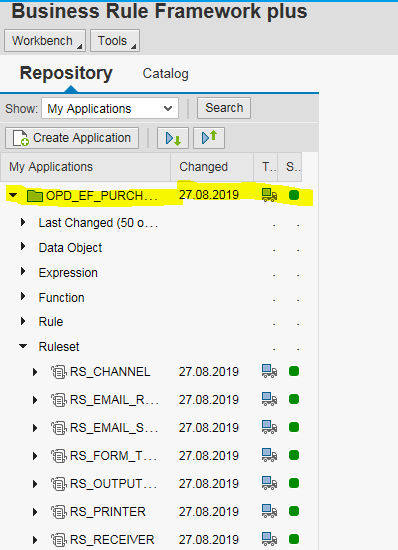
Task: Click green status icon of RS_OUTPUT… row
Action: tap(294, 483)
